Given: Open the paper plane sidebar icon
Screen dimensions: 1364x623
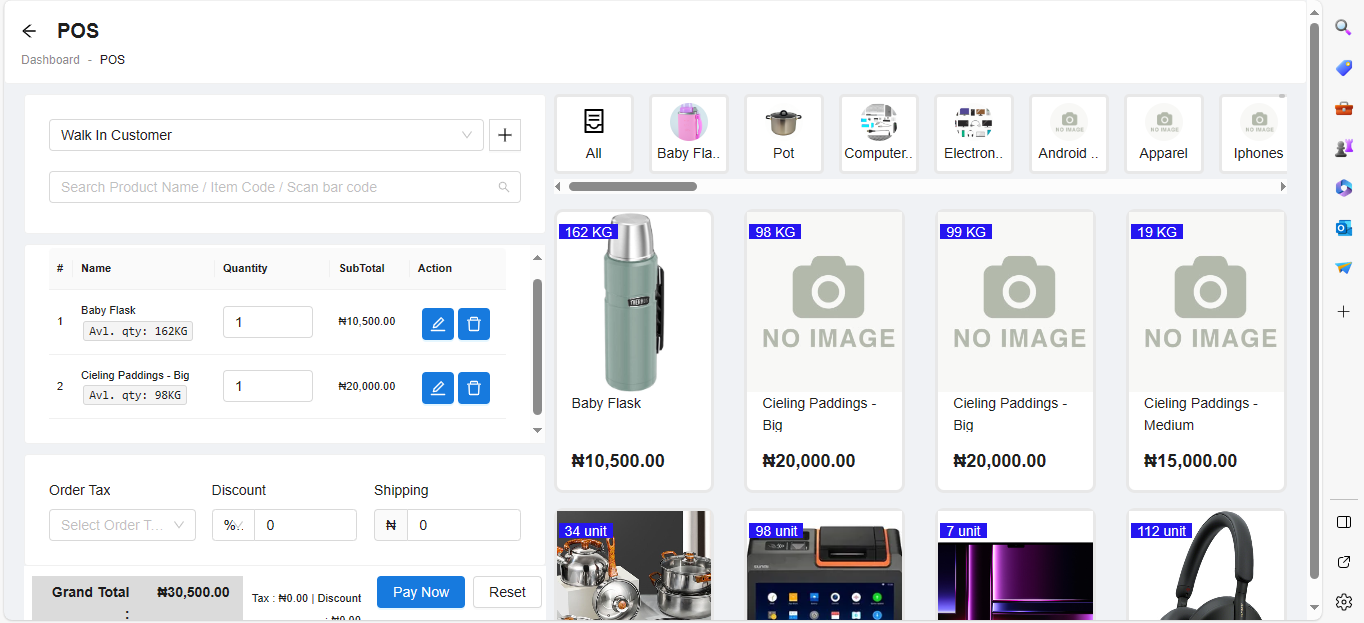Looking at the screenshot, I should [1343, 267].
